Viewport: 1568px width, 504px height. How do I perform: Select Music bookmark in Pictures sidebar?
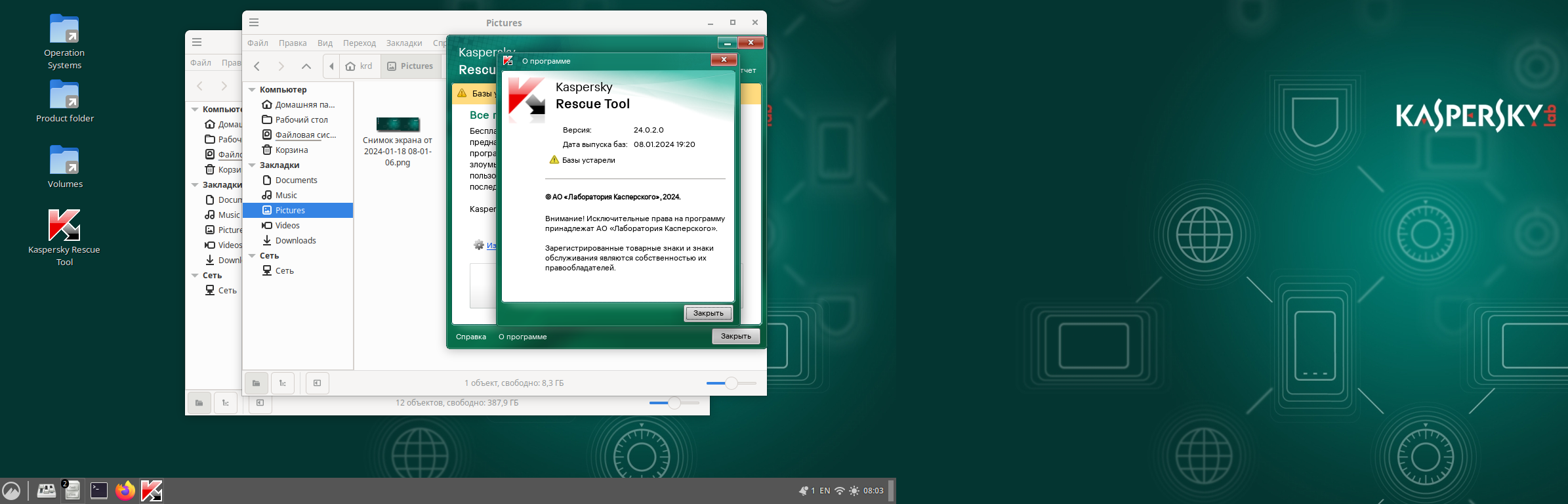pos(299,196)
